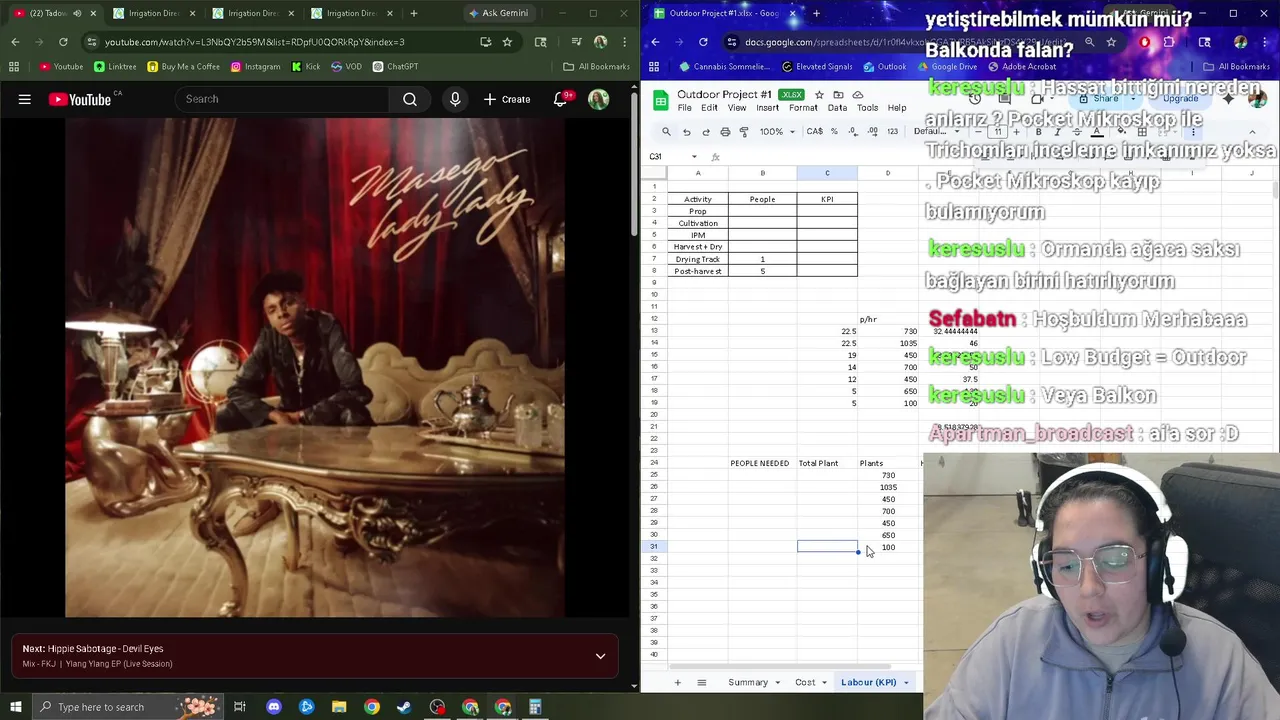Click the YouTube search magnifier button
1280x720 pixels.
[410, 99]
